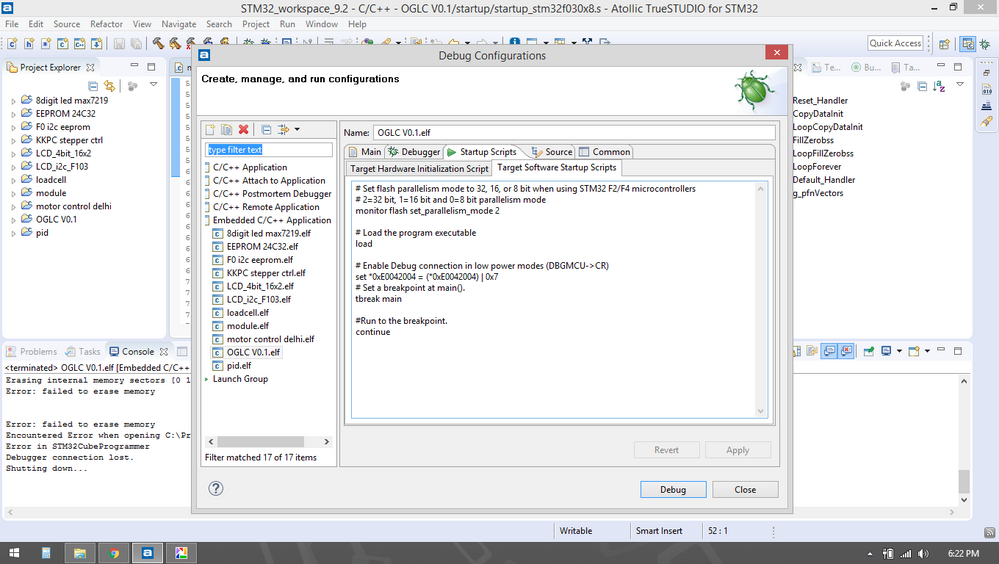This screenshot has width=999, height=564.
Task: Open the Debugger tab
Action: [414, 152]
